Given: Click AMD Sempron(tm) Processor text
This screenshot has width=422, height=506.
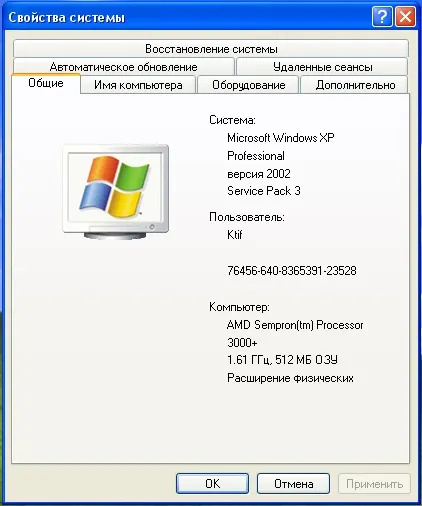Looking at the screenshot, I should click(x=295, y=325).
